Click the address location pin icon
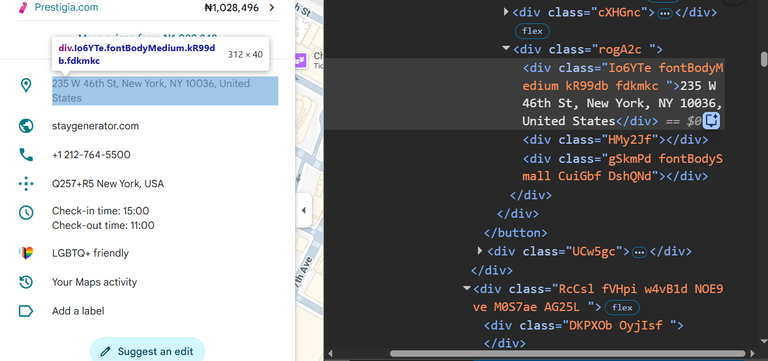 pyautogui.click(x=25, y=85)
